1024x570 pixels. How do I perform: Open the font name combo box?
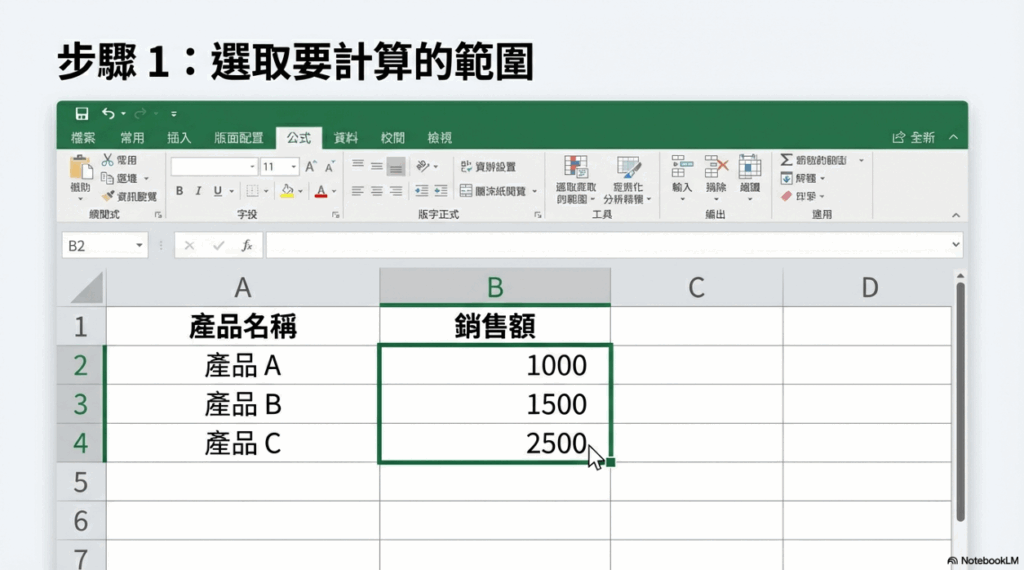(x=214, y=166)
